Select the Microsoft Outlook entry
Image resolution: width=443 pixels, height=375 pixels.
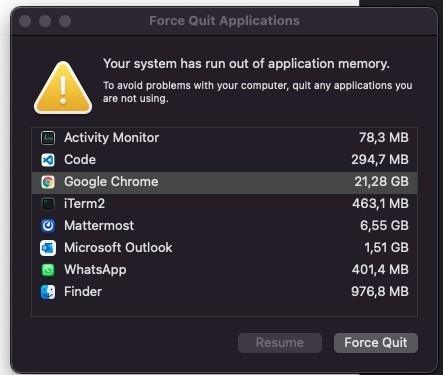224,248
